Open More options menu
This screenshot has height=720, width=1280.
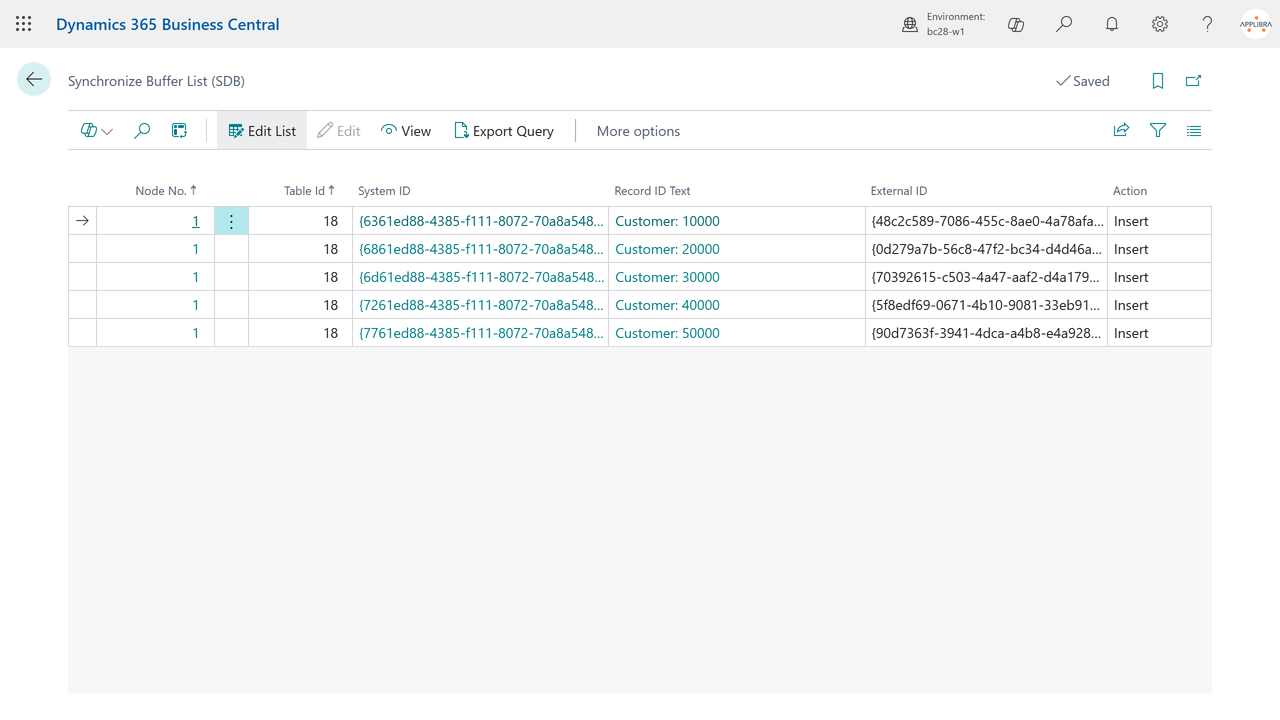click(638, 131)
